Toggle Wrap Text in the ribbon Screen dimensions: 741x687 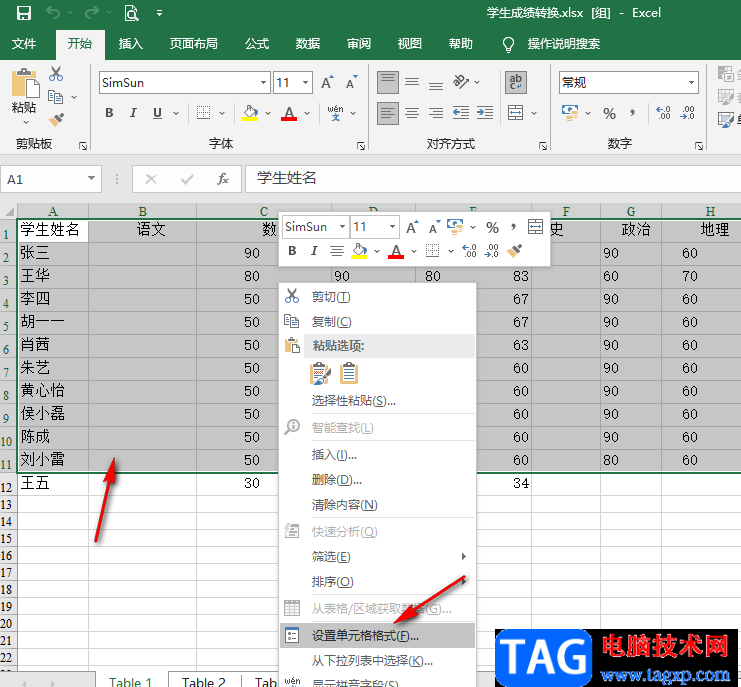coord(516,82)
